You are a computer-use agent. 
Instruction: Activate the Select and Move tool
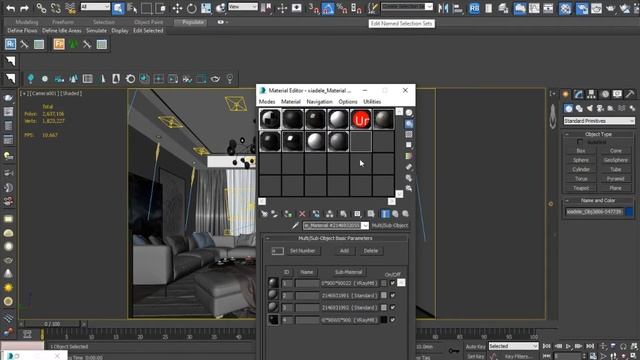[177, 8]
